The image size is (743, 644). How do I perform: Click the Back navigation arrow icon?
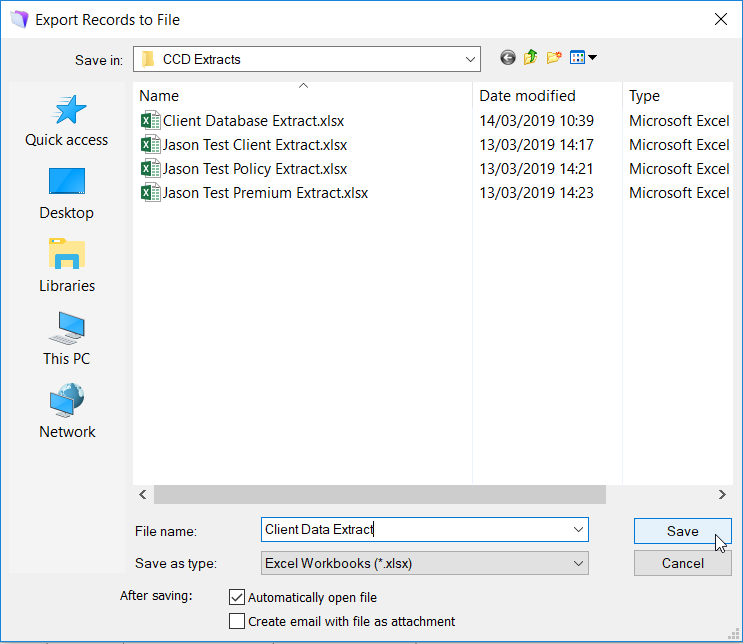[508, 58]
